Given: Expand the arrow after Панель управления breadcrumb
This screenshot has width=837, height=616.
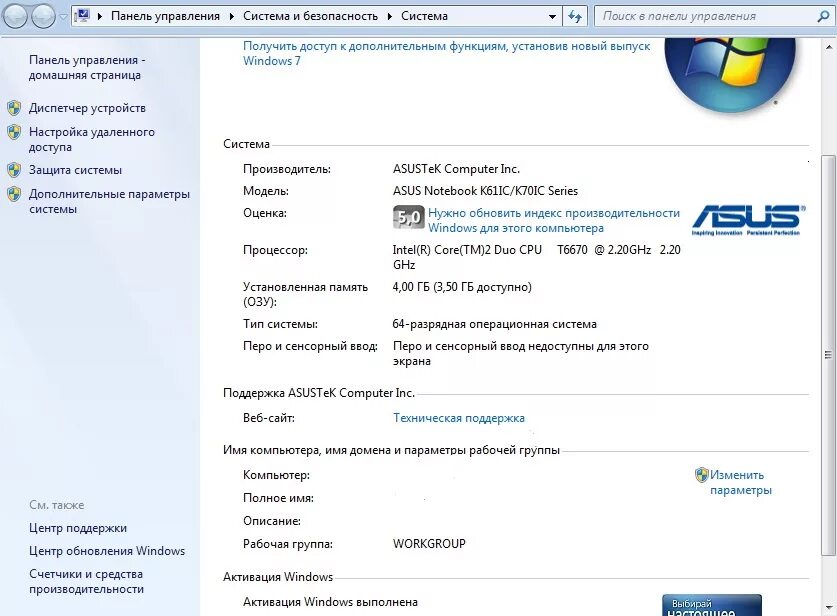Looking at the screenshot, I should point(232,17).
